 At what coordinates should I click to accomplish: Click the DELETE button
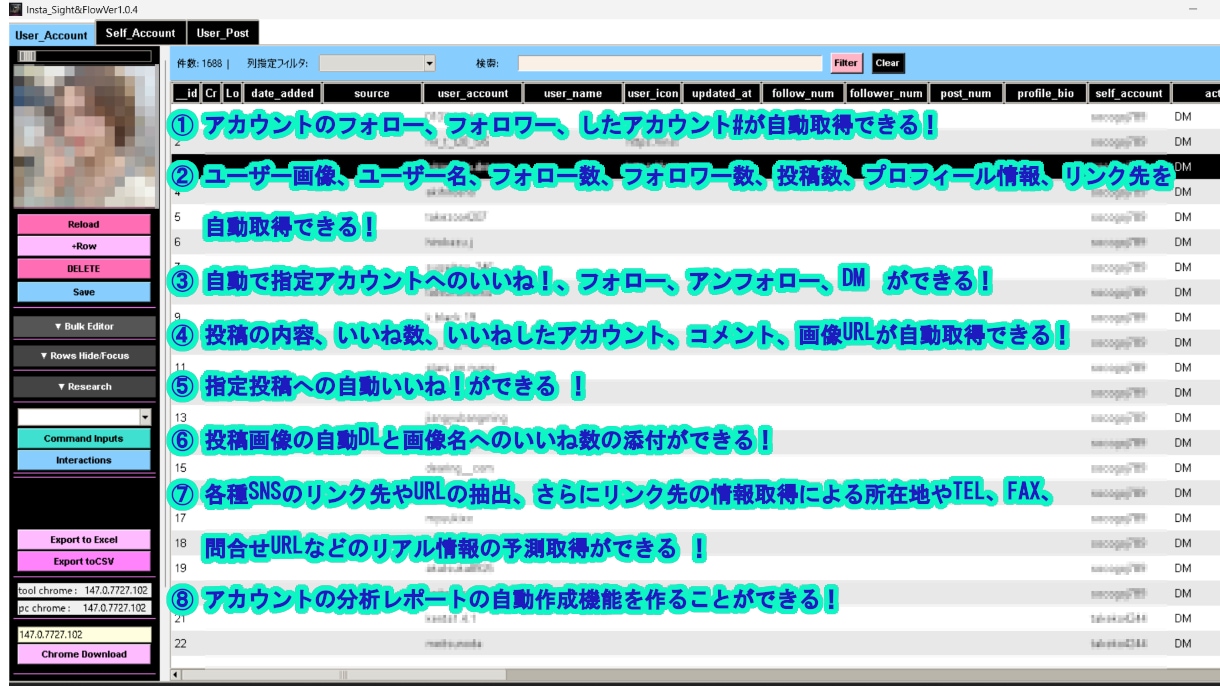click(84, 269)
